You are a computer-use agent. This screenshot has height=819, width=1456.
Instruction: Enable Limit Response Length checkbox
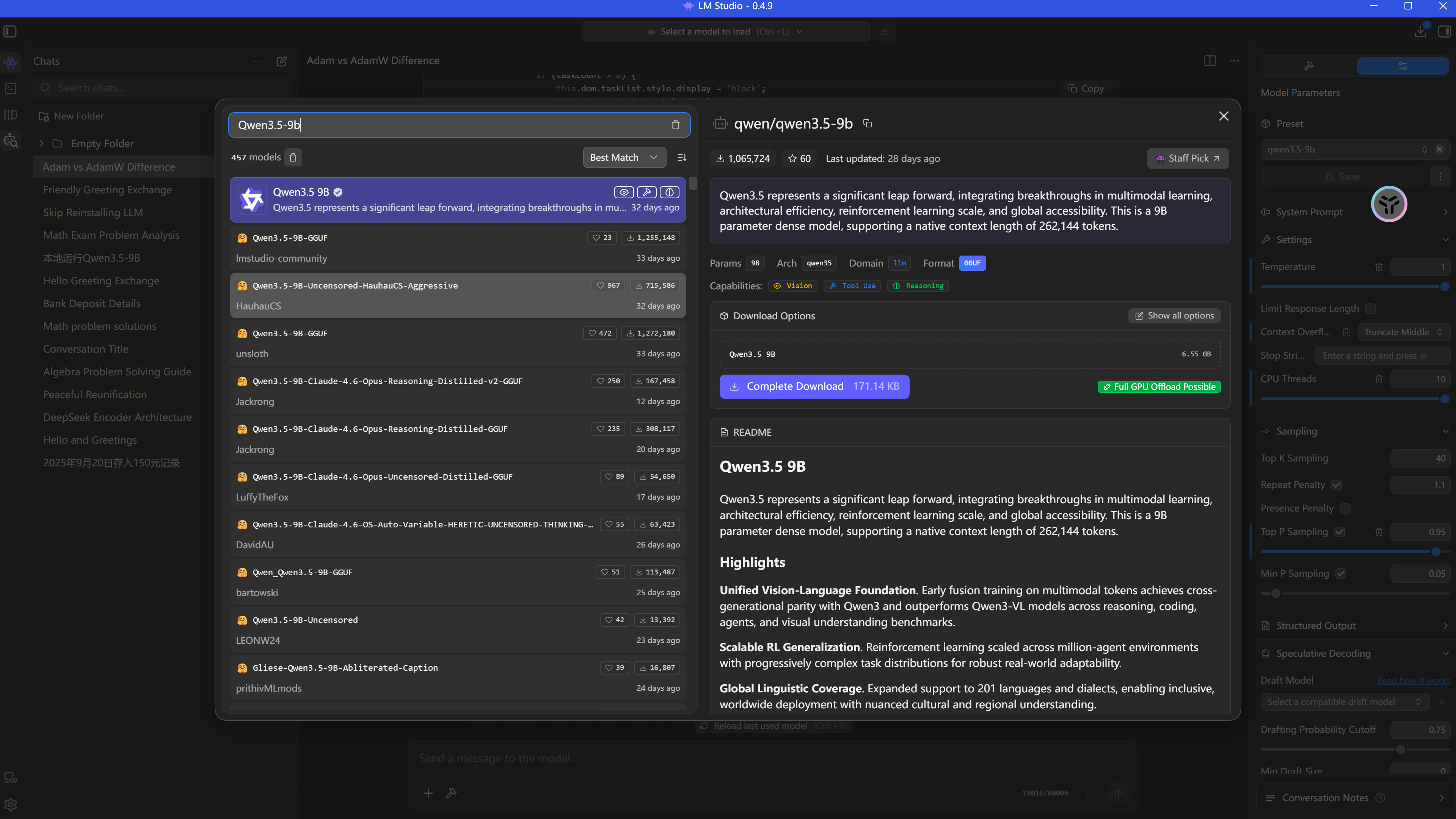click(1371, 309)
